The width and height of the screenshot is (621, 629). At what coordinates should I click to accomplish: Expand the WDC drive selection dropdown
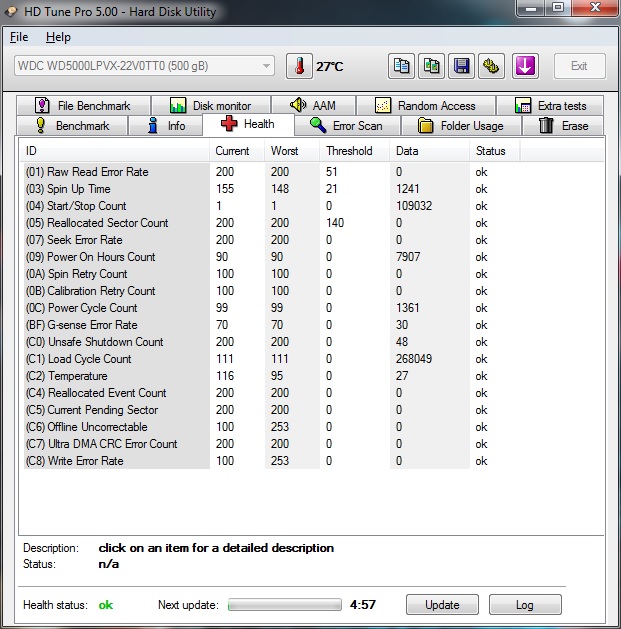pyautogui.click(x=266, y=66)
